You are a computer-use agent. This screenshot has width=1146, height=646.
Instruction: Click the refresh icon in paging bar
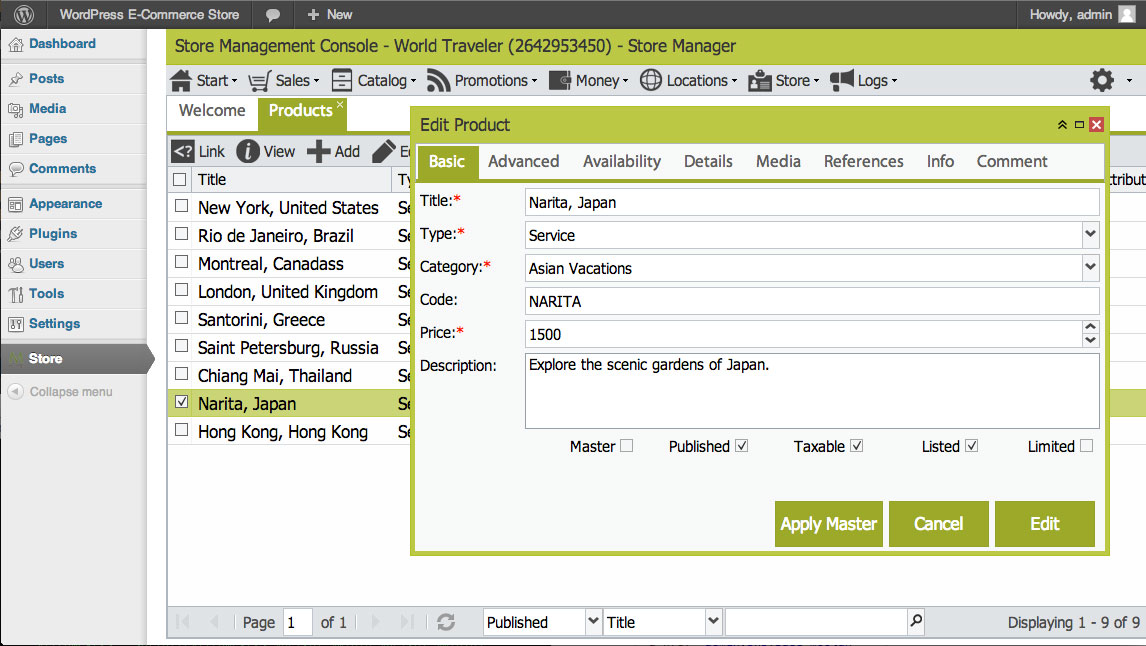tap(446, 622)
